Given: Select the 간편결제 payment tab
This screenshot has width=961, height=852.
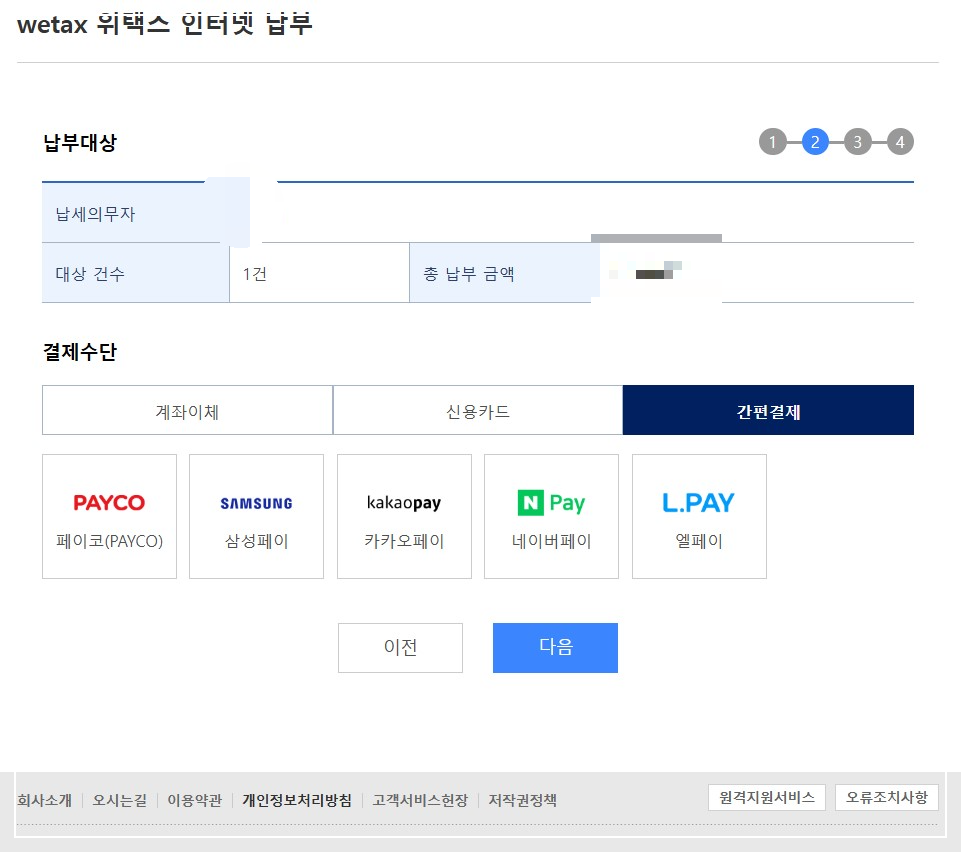Looking at the screenshot, I should pos(767,409).
